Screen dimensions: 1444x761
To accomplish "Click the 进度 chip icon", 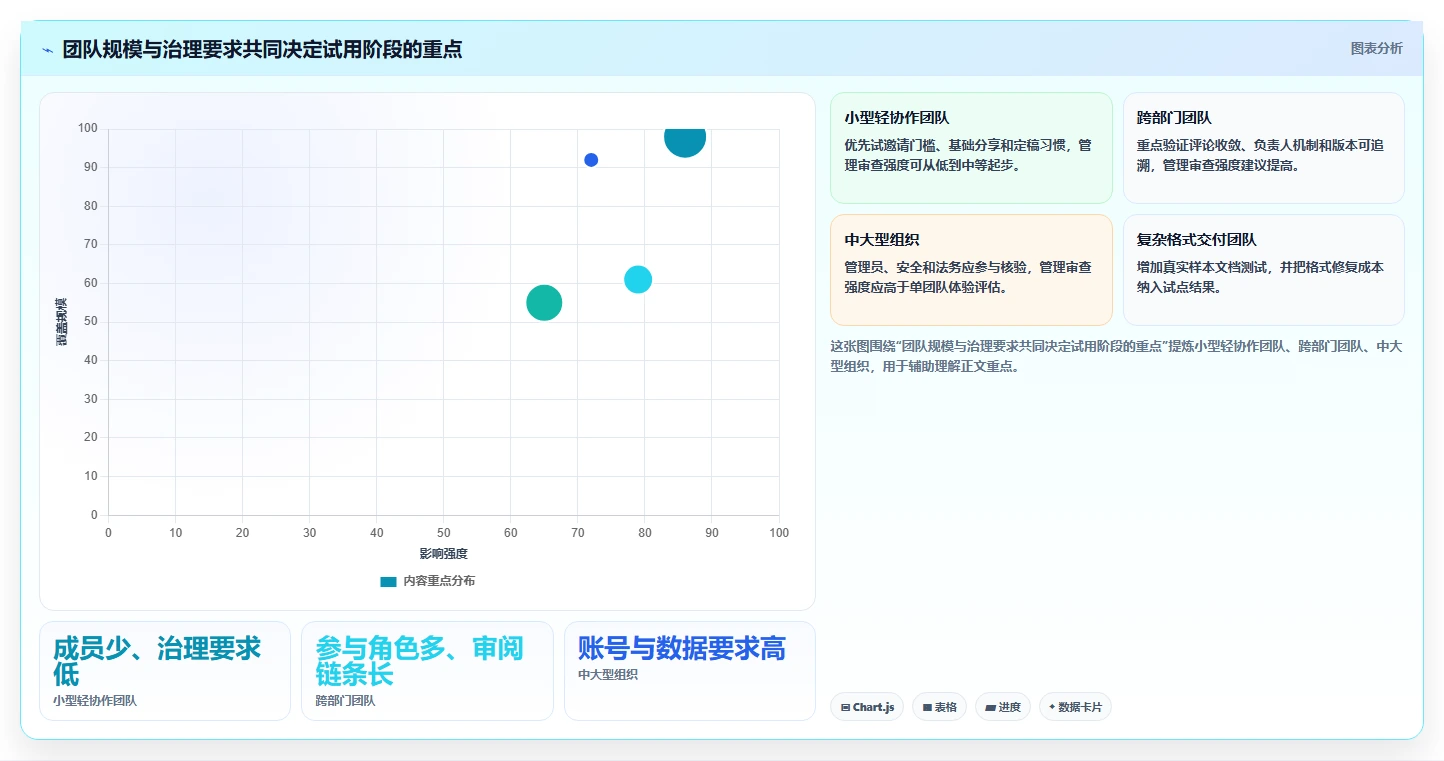I will coord(990,707).
